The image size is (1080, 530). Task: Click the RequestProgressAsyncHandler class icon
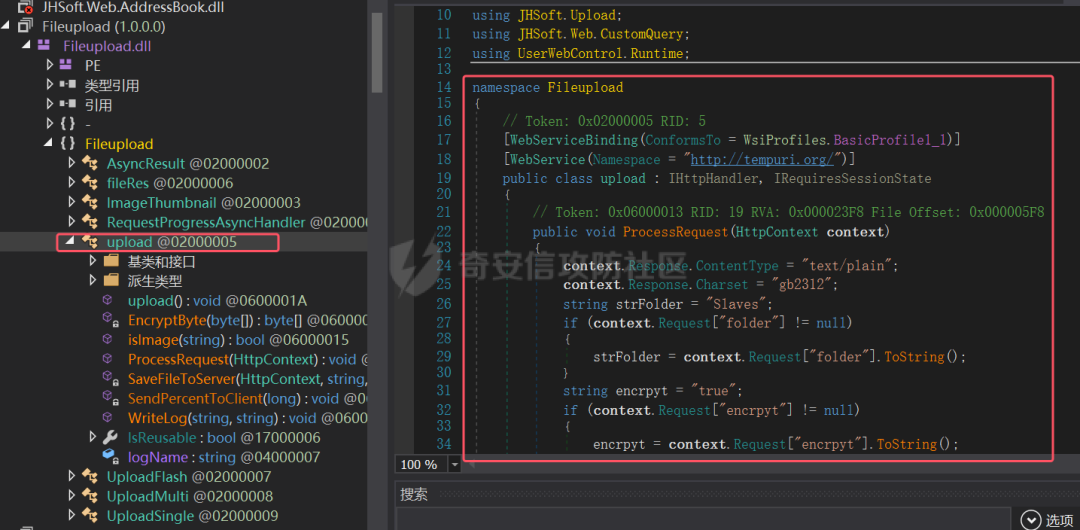coord(89,222)
